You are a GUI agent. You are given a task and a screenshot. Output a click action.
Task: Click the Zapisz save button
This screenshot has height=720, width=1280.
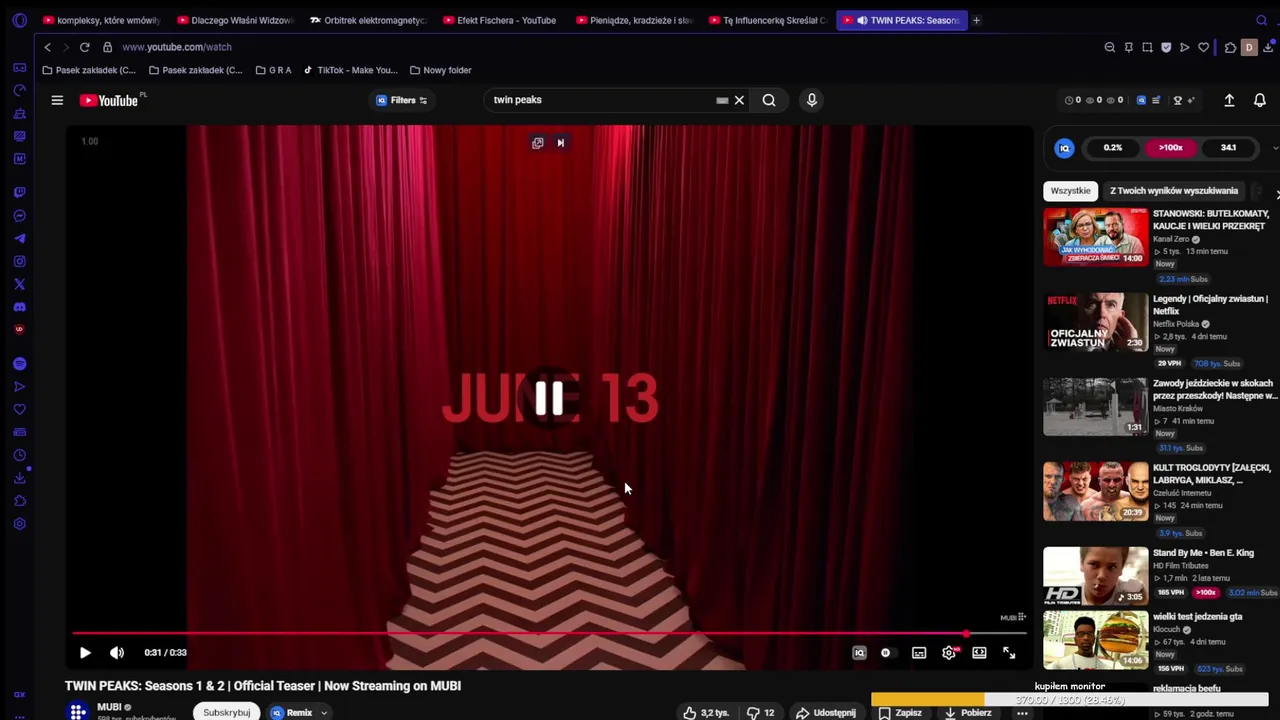pyautogui.click(x=900, y=713)
